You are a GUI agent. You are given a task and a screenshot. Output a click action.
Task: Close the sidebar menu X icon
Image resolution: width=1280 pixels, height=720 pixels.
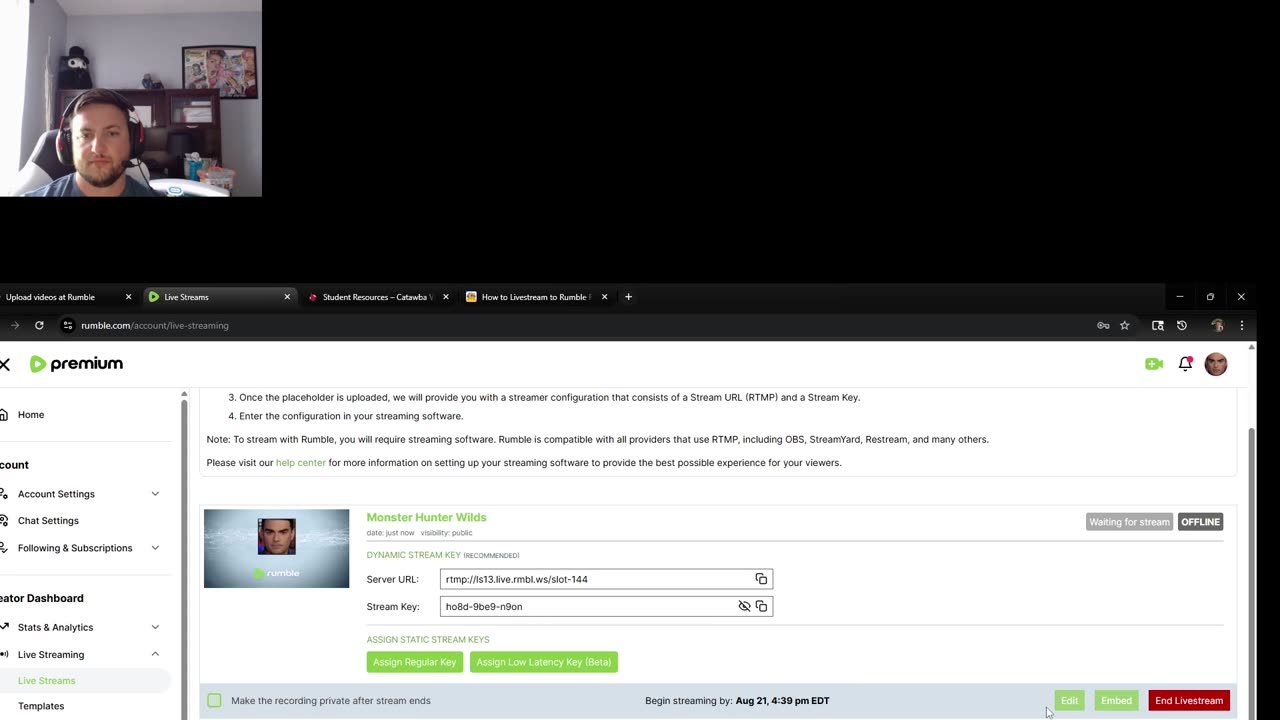pos(5,364)
